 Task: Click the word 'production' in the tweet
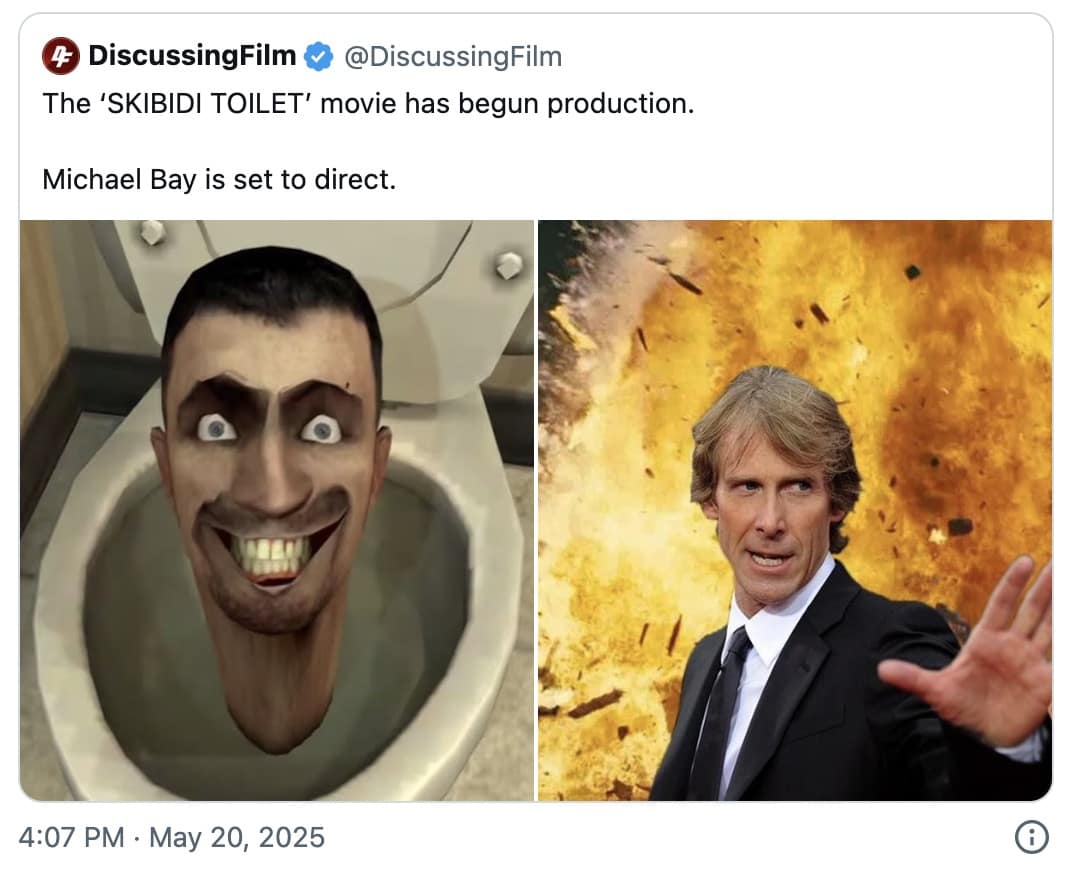tap(619, 104)
